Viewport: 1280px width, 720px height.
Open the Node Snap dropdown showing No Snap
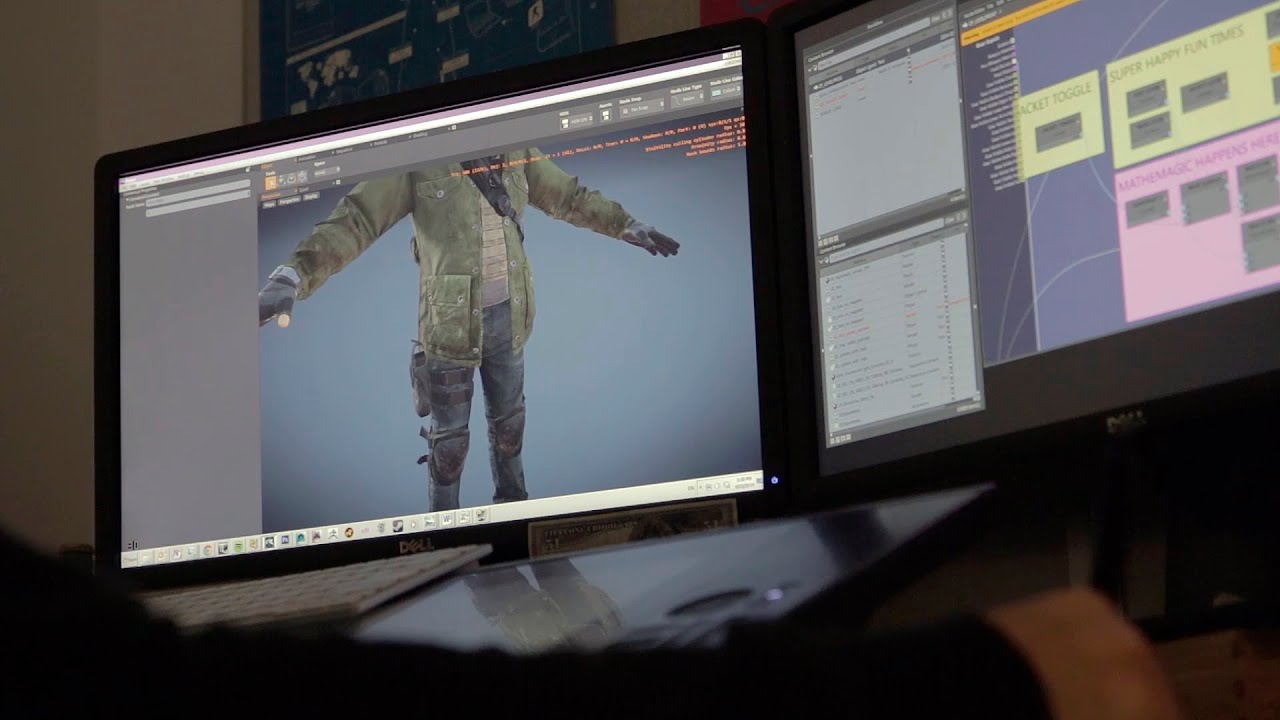click(641, 108)
